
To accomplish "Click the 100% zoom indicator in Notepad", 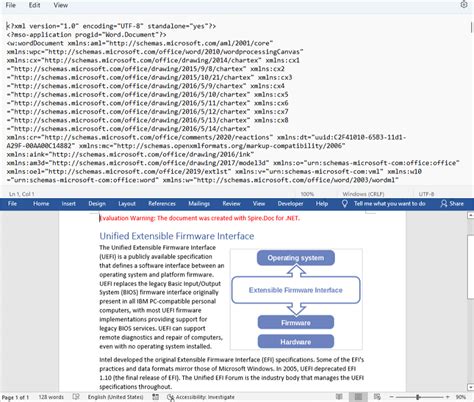I will point(307,194).
